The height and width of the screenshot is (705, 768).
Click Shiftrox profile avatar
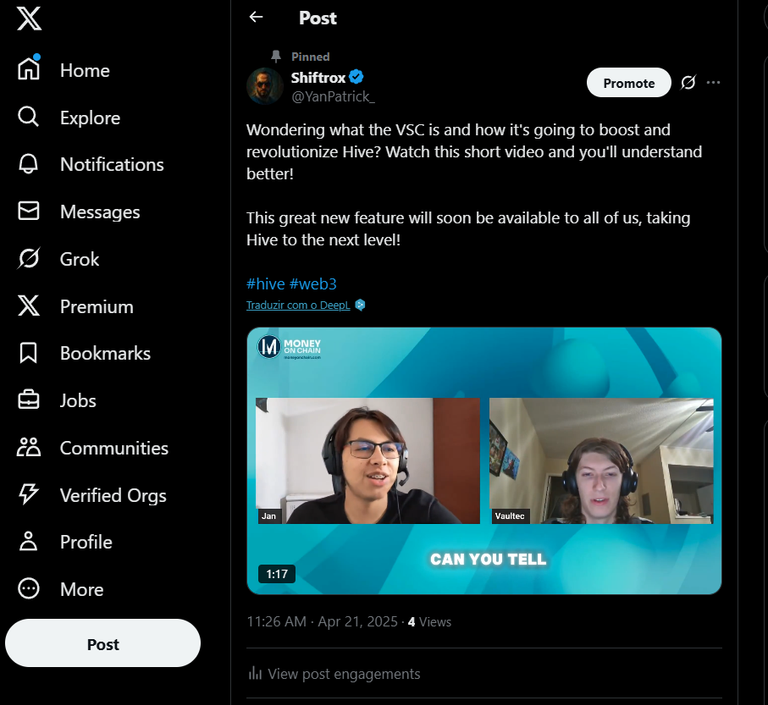[x=264, y=86]
